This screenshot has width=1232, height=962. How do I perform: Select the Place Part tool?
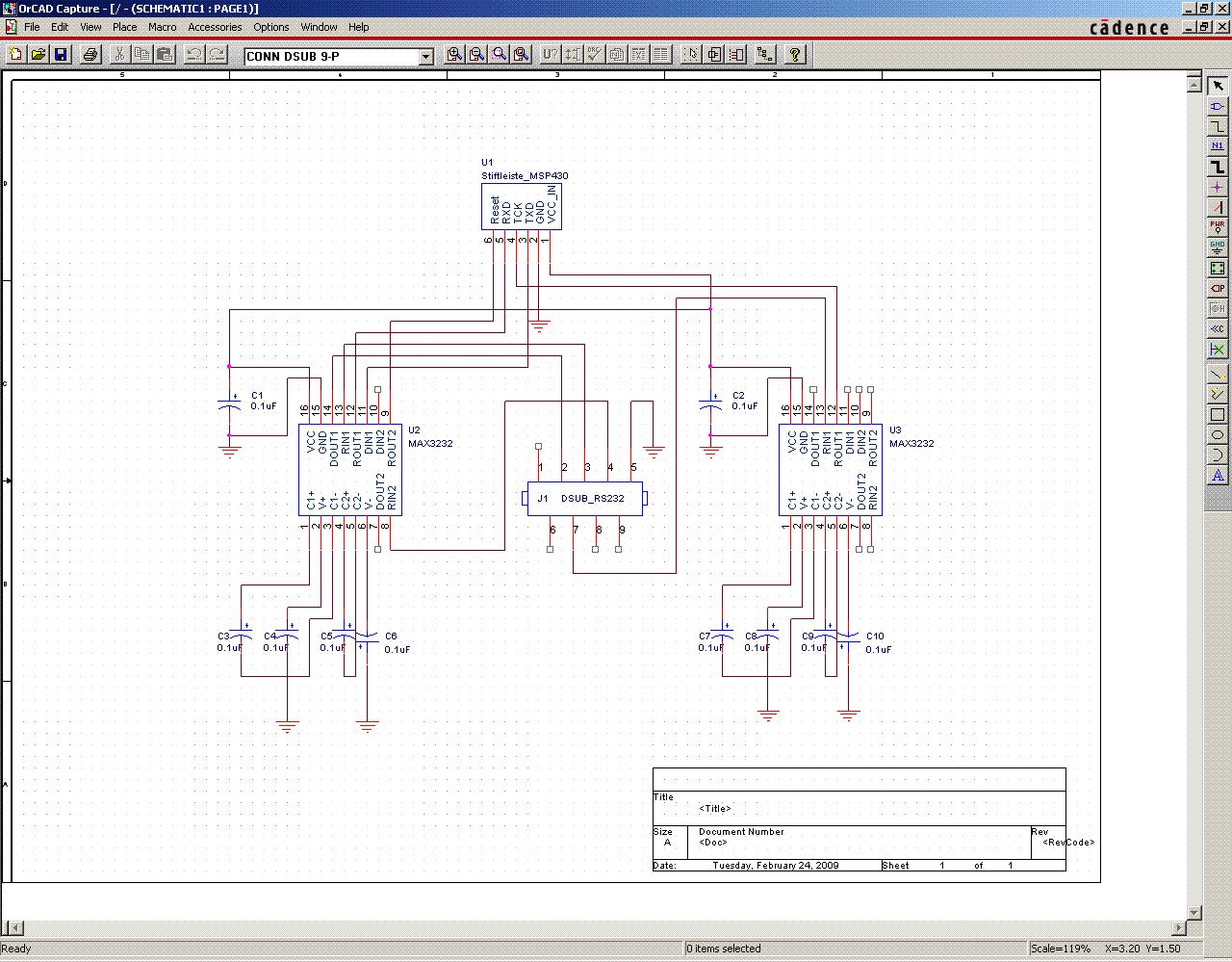[x=1218, y=106]
